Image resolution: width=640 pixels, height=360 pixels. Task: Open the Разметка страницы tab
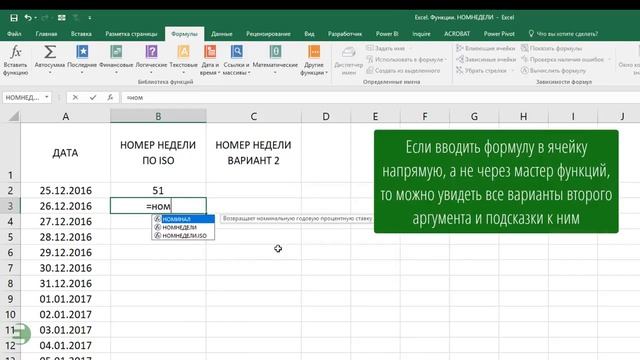(131, 34)
